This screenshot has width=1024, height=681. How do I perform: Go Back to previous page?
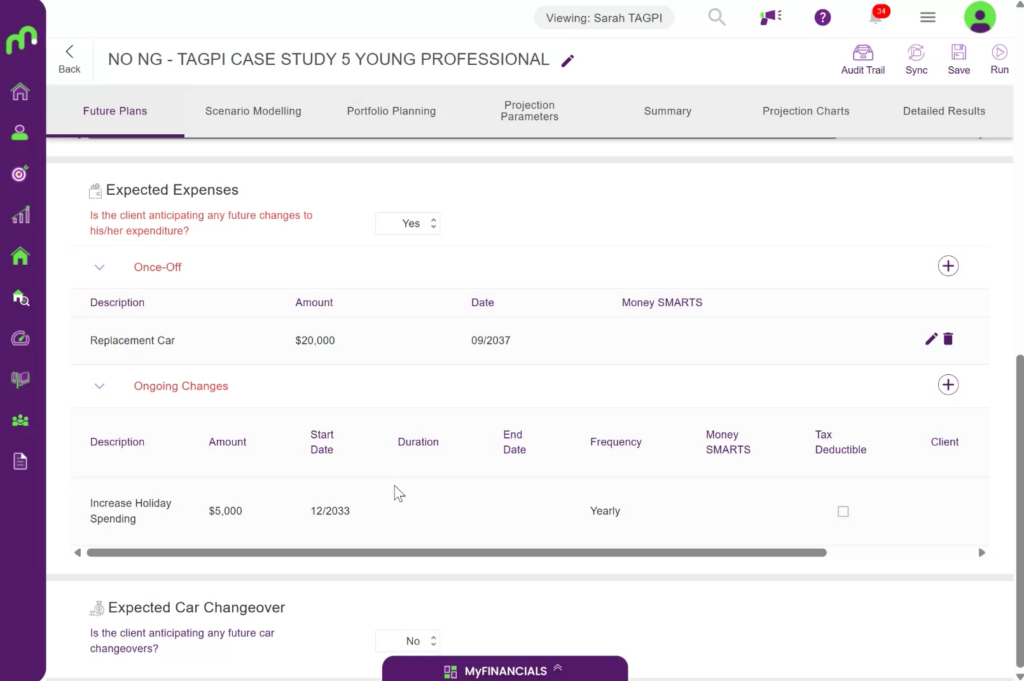tap(69, 59)
